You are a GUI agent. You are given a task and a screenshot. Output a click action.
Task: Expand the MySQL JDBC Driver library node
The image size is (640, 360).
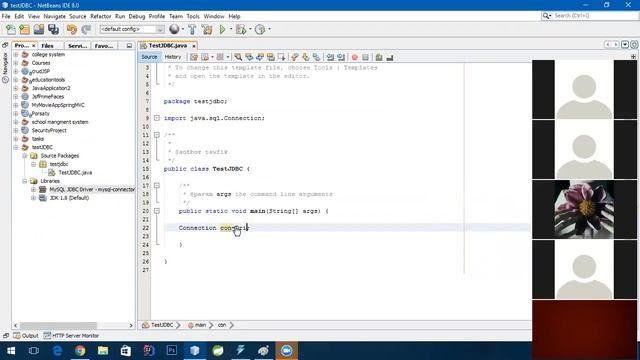click(x=33, y=189)
